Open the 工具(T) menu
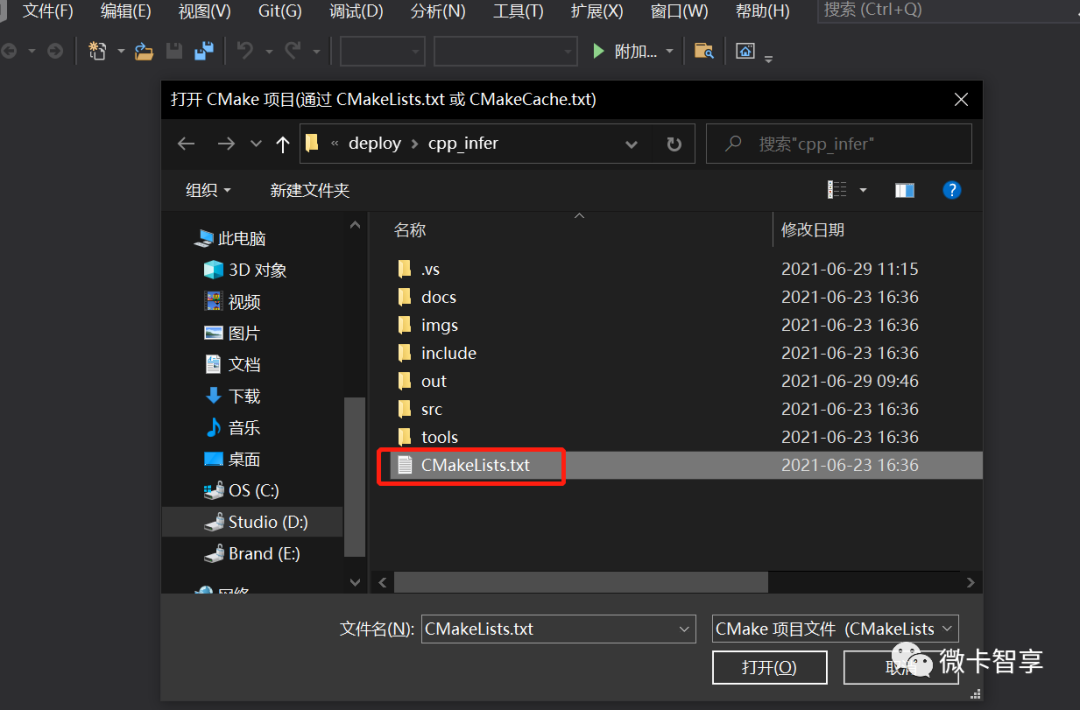 click(518, 11)
